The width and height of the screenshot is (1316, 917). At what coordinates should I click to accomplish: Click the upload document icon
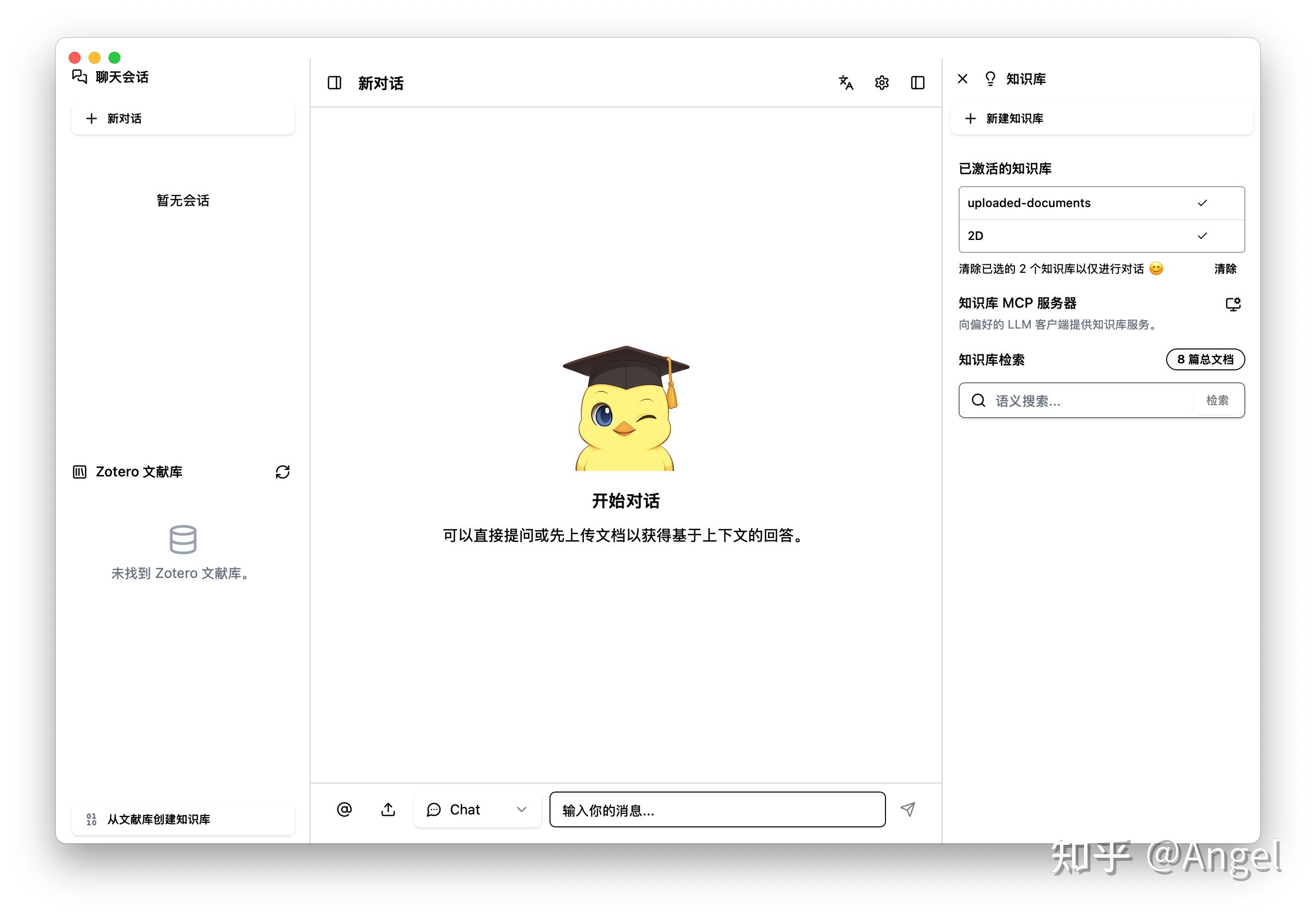click(388, 809)
